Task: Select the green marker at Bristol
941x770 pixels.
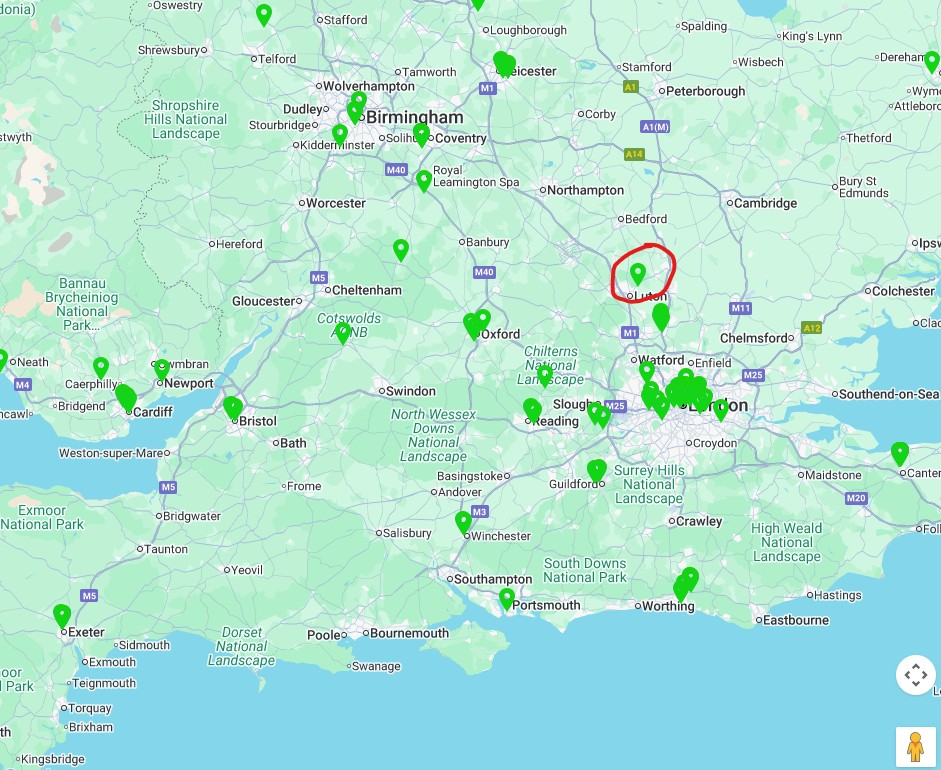Action: (x=233, y=408)
